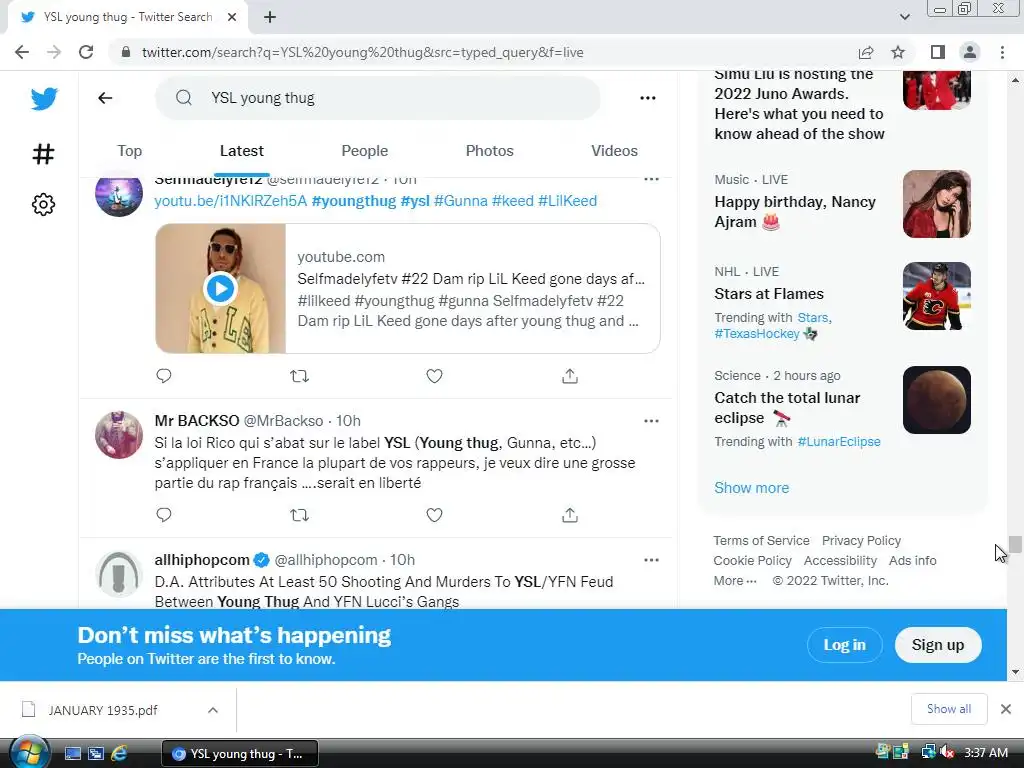Click the #LilKeed hashtag
The height and width of the screenshot is (768, 1024).
pyautogui.click(x=567, y=200)
